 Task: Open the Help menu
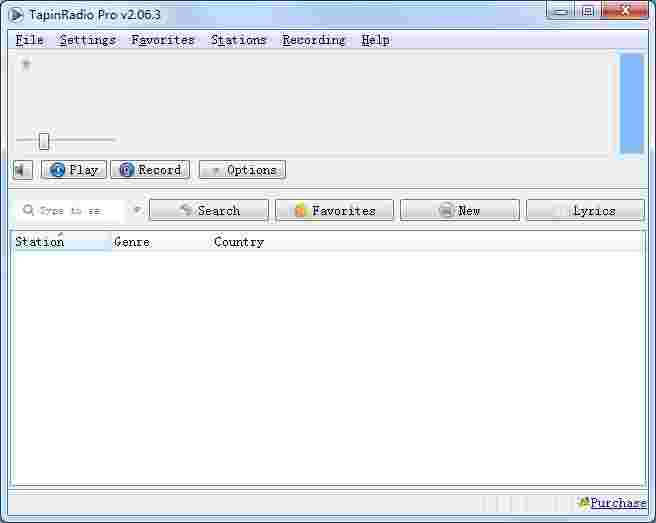coord(375,40)
